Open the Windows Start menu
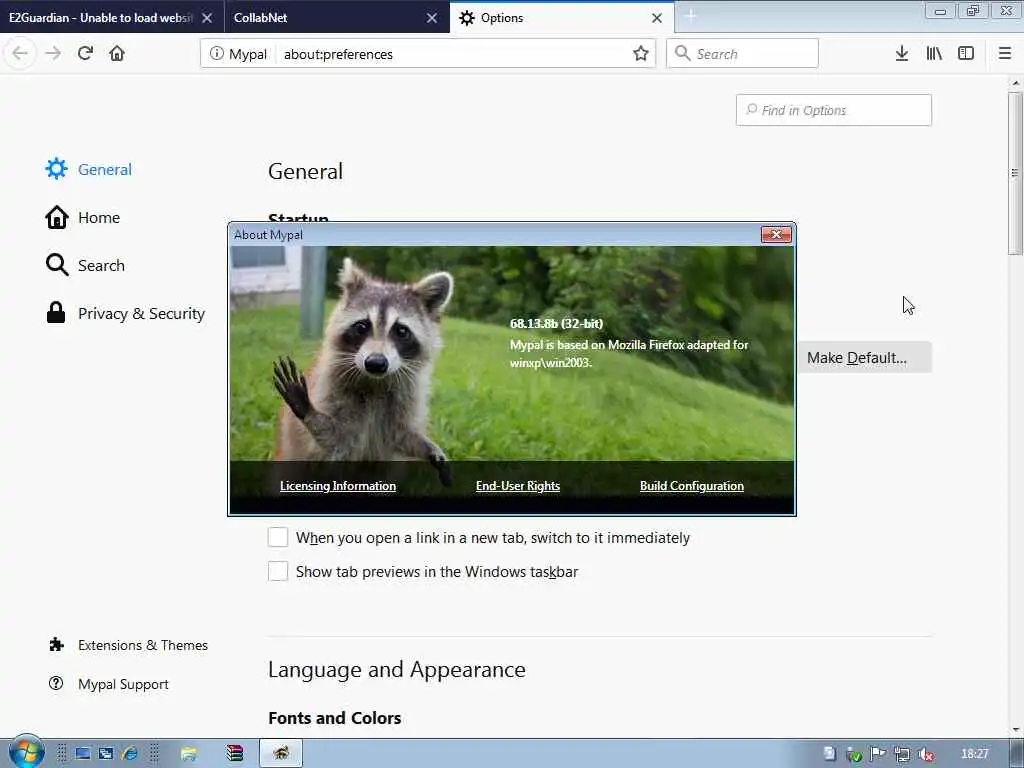 point(26,753)
